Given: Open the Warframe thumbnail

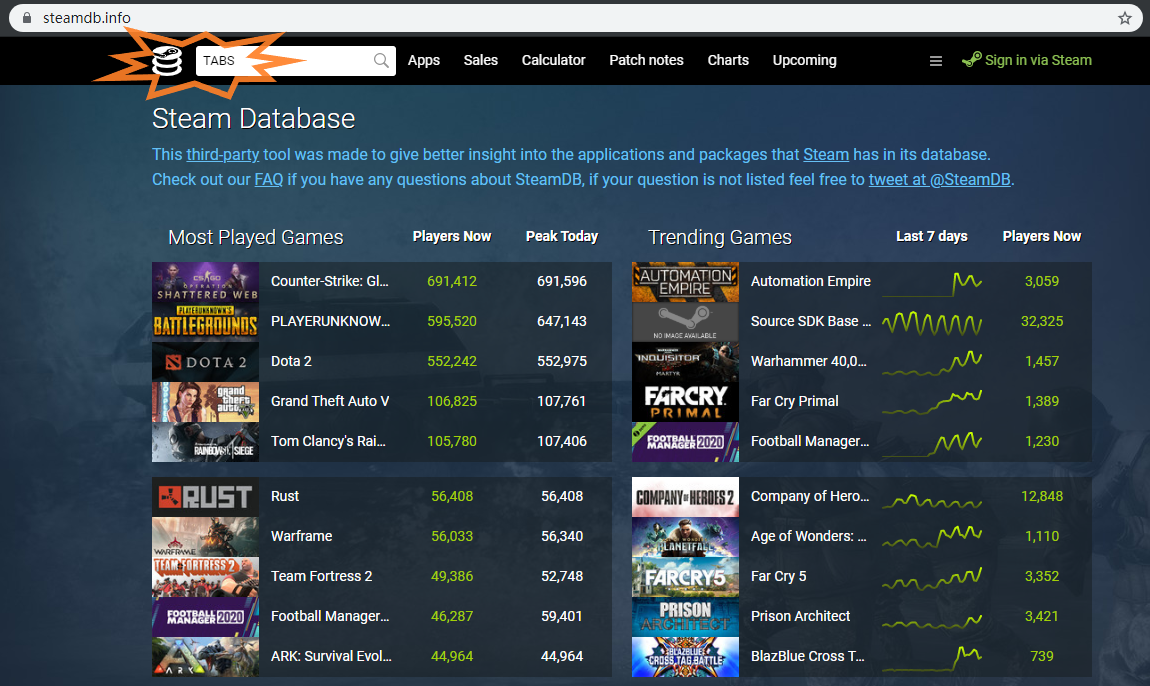Looking at the screenshot, I should pos(205,537).
